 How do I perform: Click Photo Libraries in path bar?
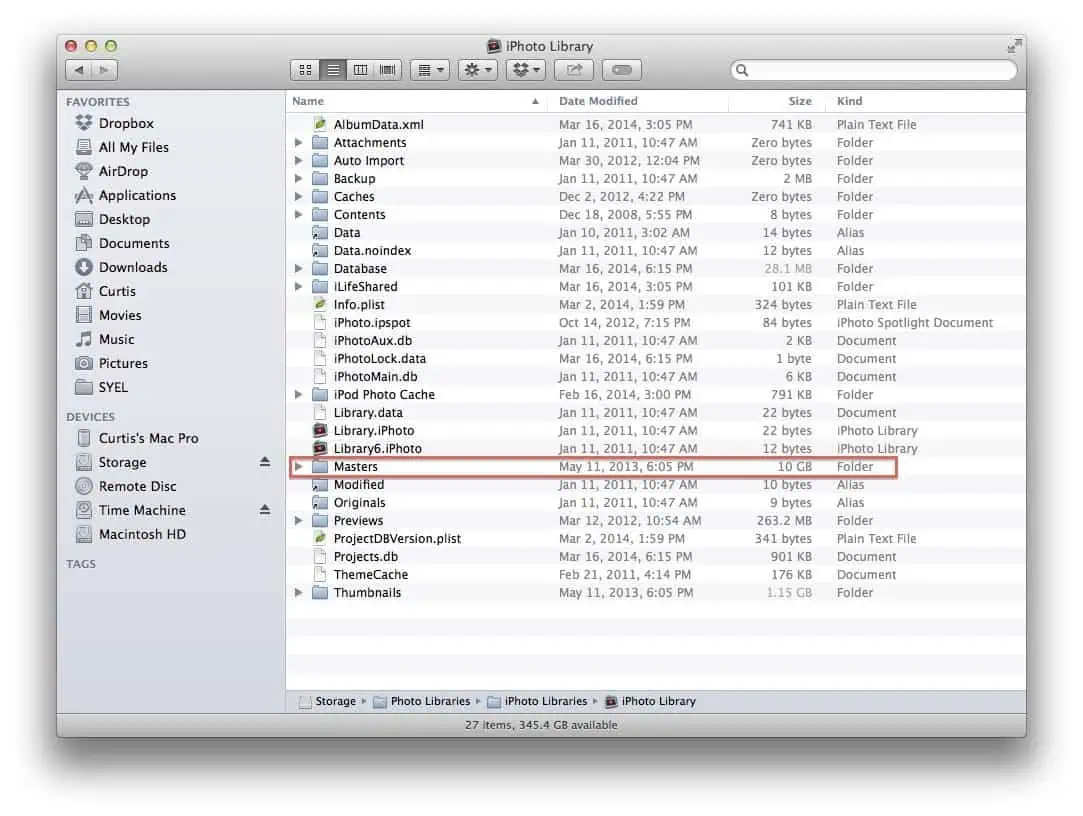tap(429, 701)
